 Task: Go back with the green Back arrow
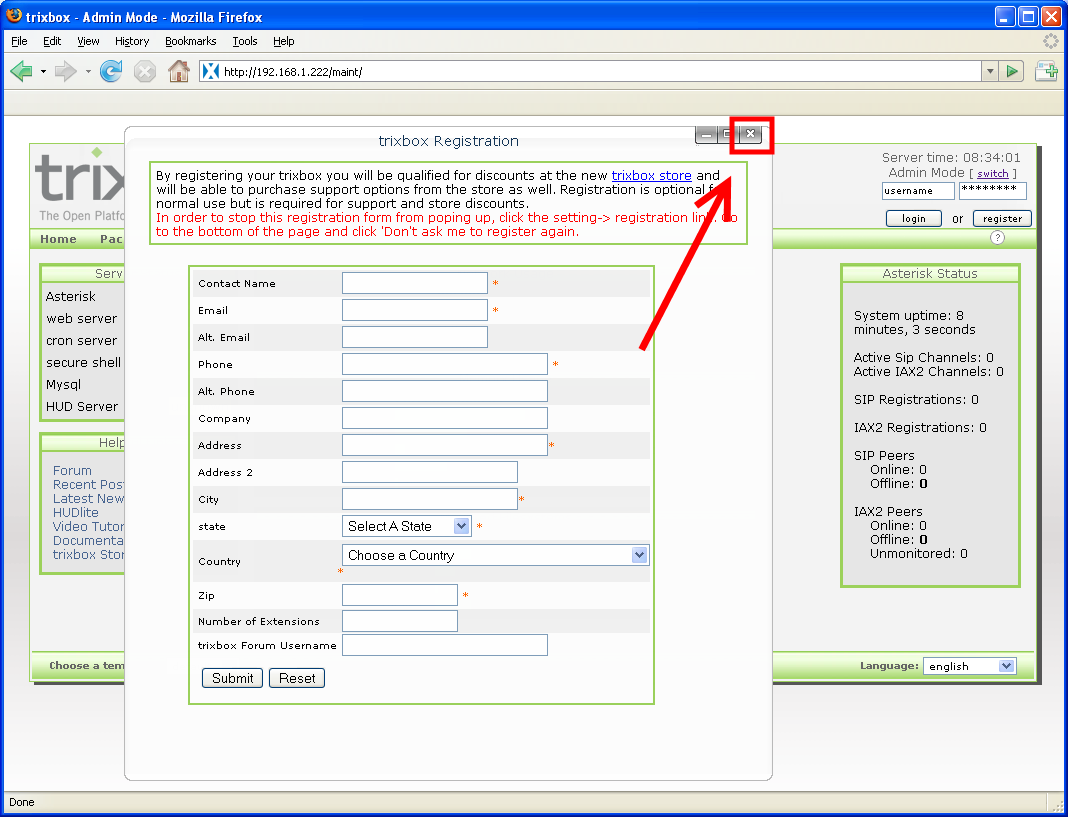pos(21,71)
